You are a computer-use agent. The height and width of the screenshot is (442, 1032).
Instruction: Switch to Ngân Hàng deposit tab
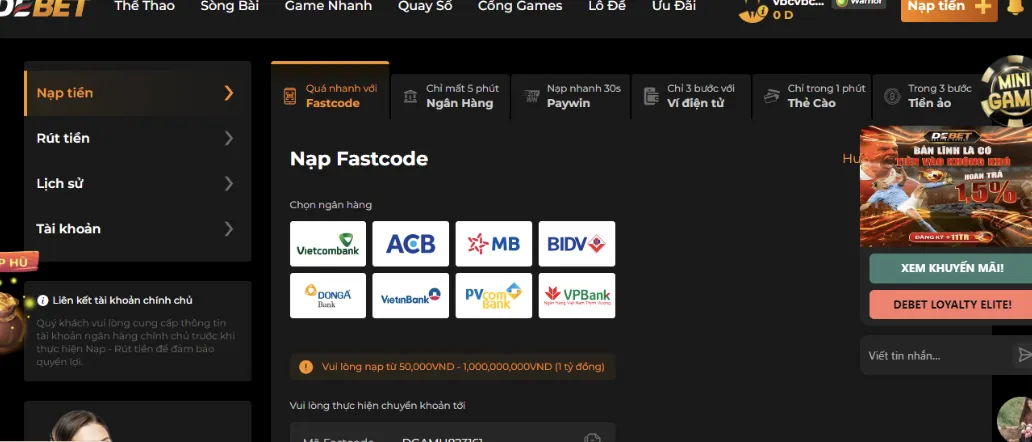coord(450,96)
